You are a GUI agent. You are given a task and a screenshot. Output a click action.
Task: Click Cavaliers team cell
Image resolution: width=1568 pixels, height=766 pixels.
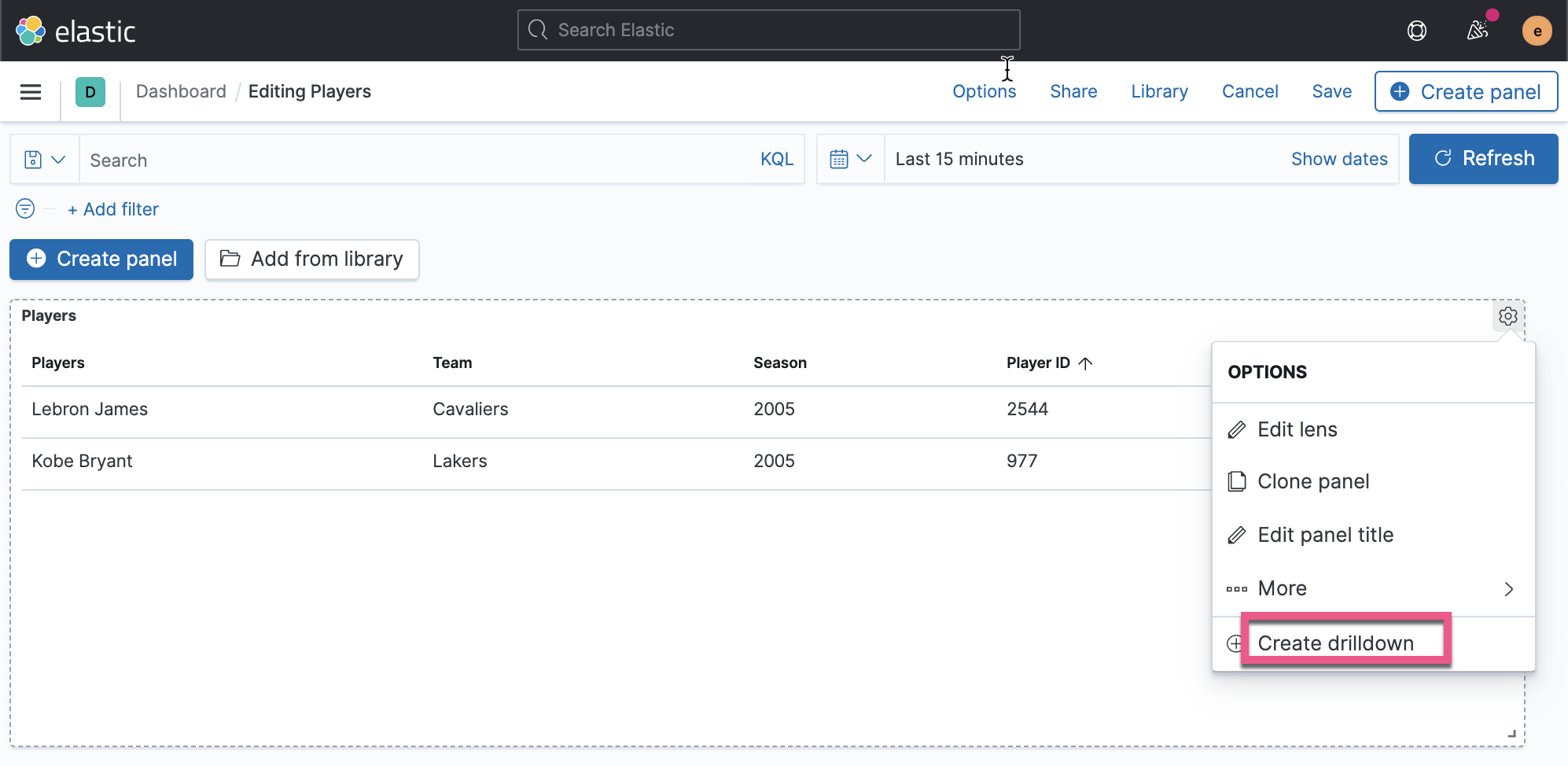(x=470, y=409)
